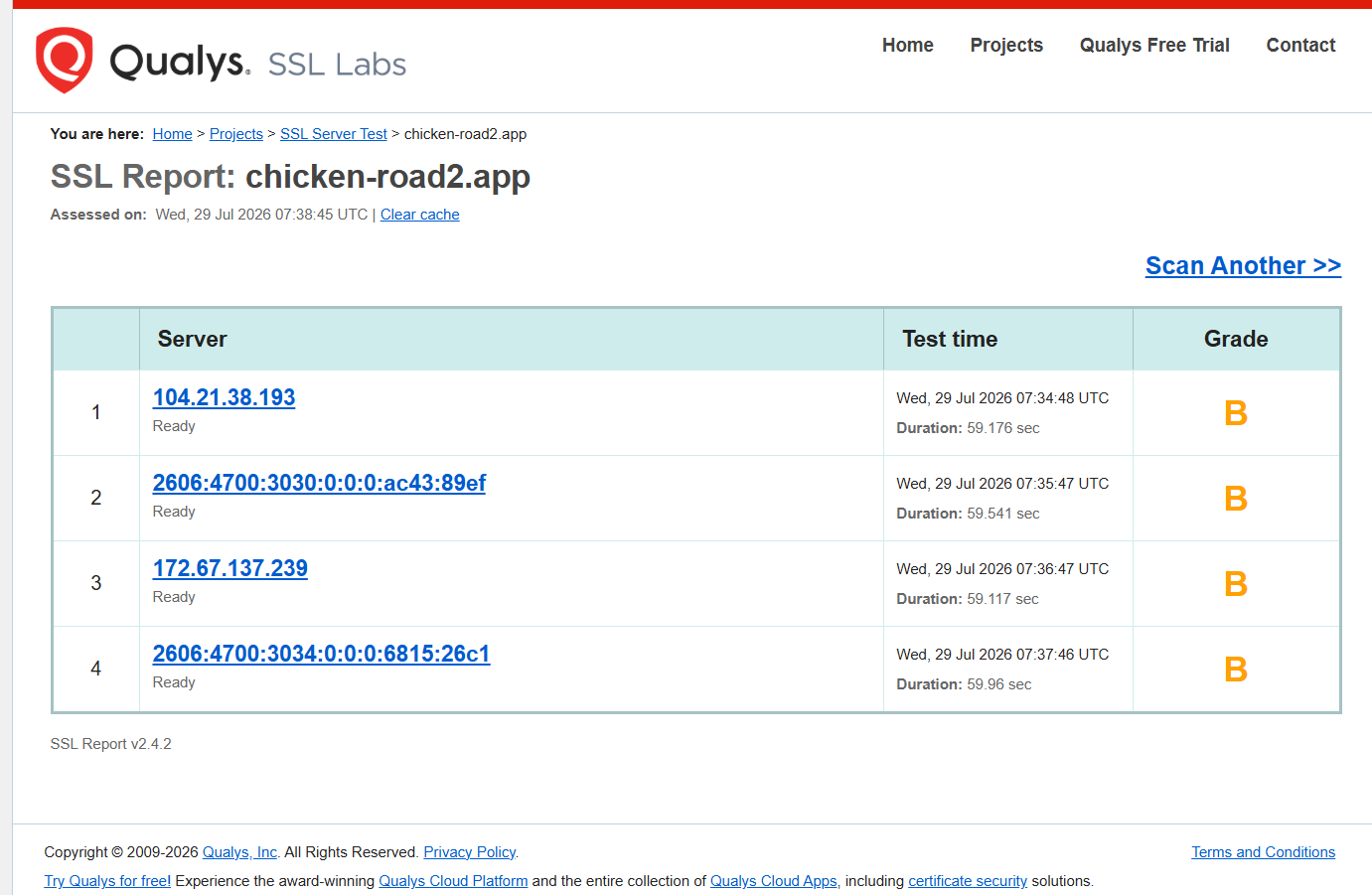
Task: Open server 2606:4700:3030:0:0:0:ac43:89ef report
Action: pyautogui.click(x=319, y=483)
